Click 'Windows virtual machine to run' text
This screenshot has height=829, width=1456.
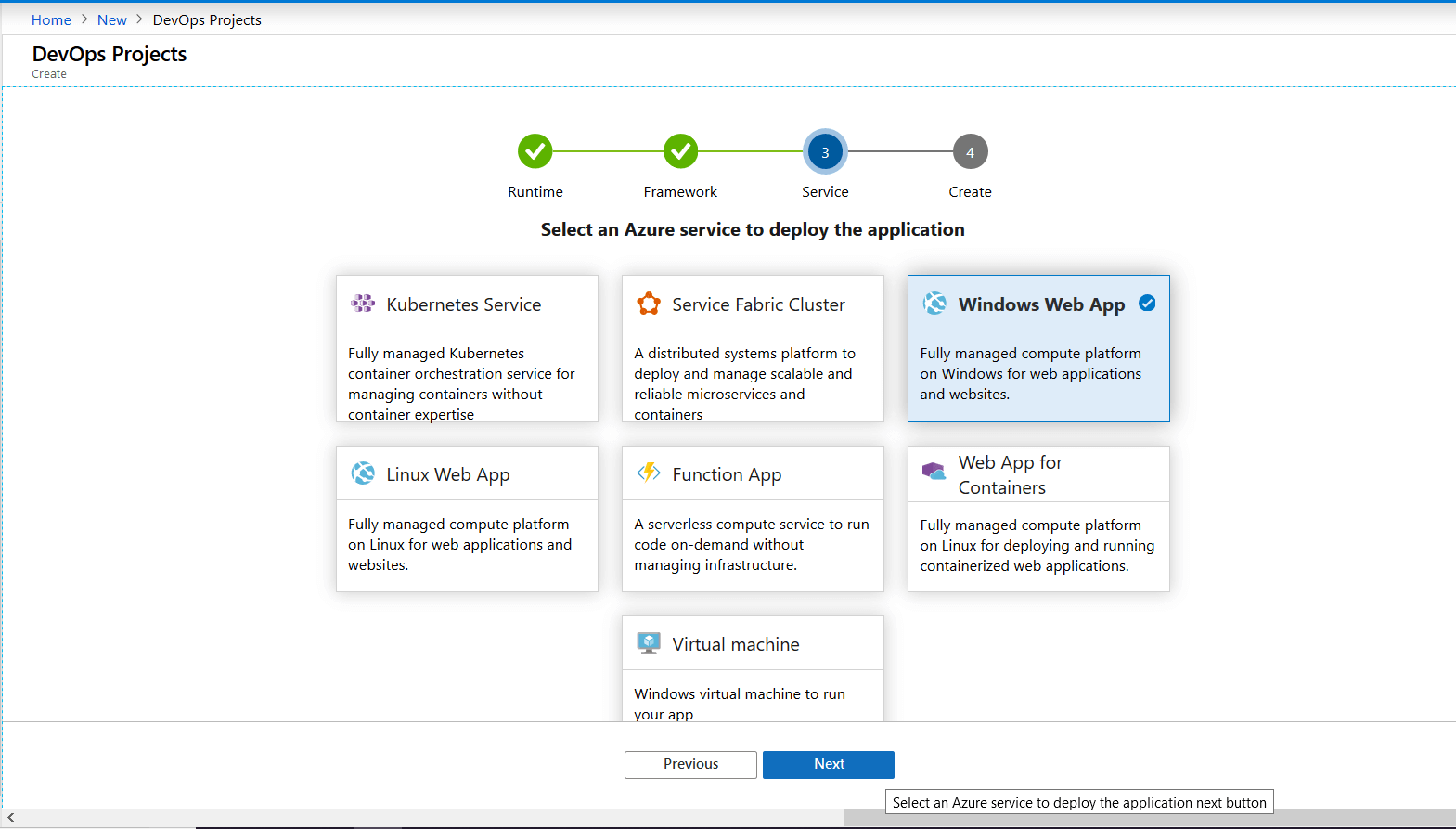point(740,694)
